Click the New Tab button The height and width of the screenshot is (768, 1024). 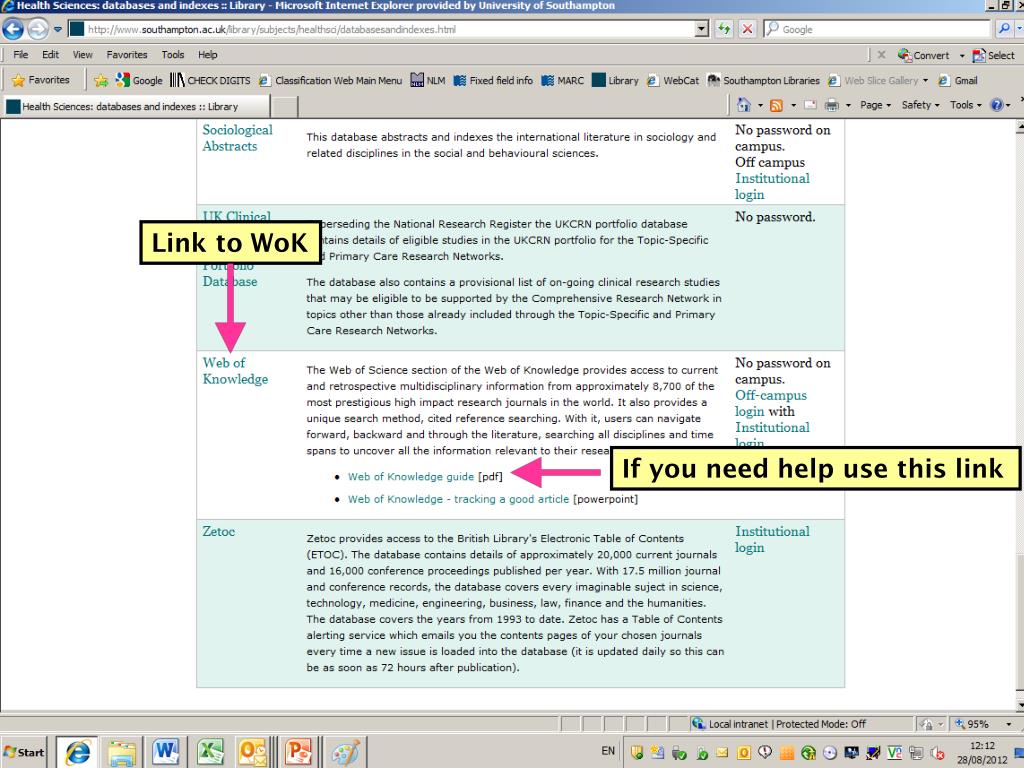[x=284, y=106]
